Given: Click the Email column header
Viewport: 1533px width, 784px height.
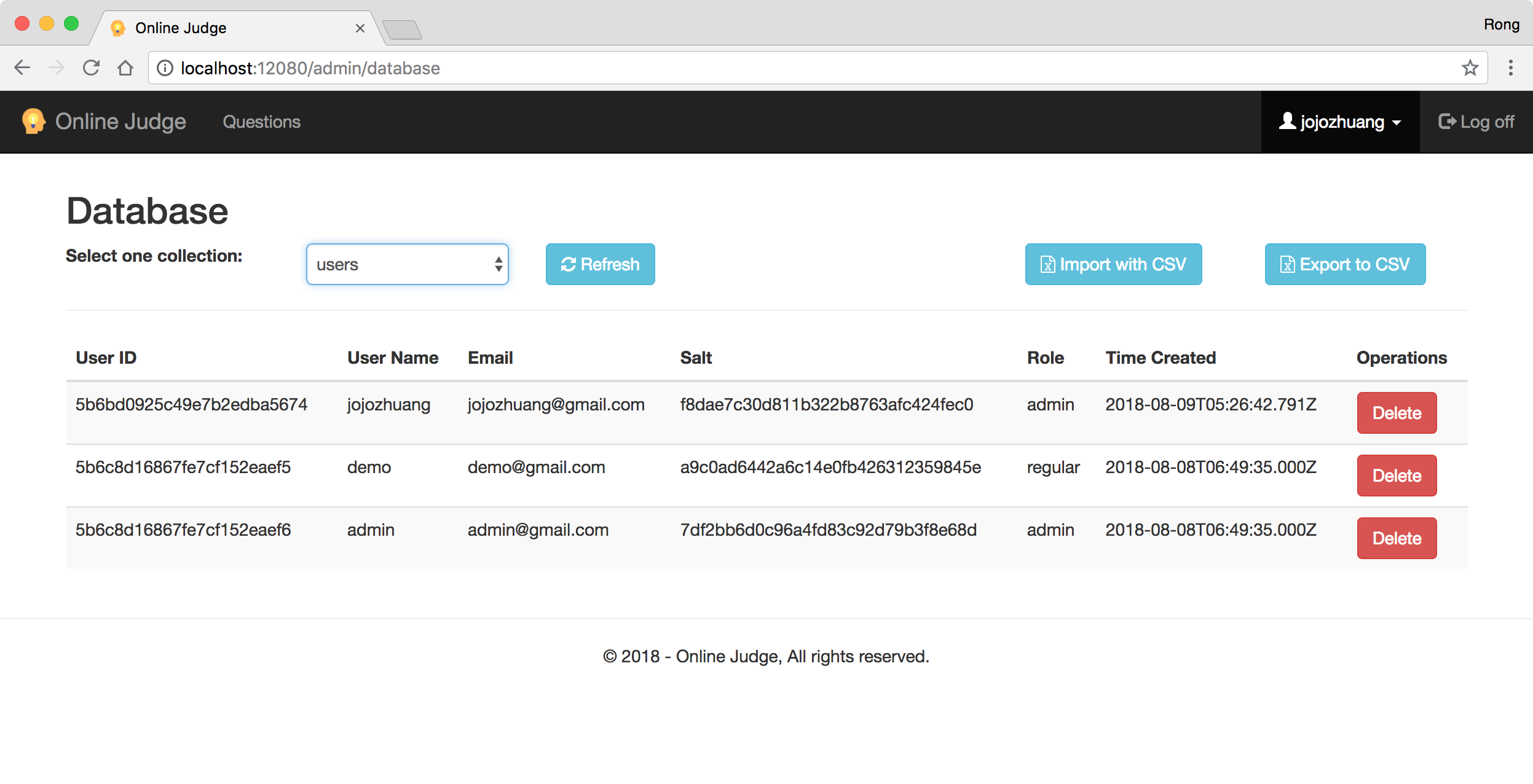Looking at the screenshot, I should [491, 358].
